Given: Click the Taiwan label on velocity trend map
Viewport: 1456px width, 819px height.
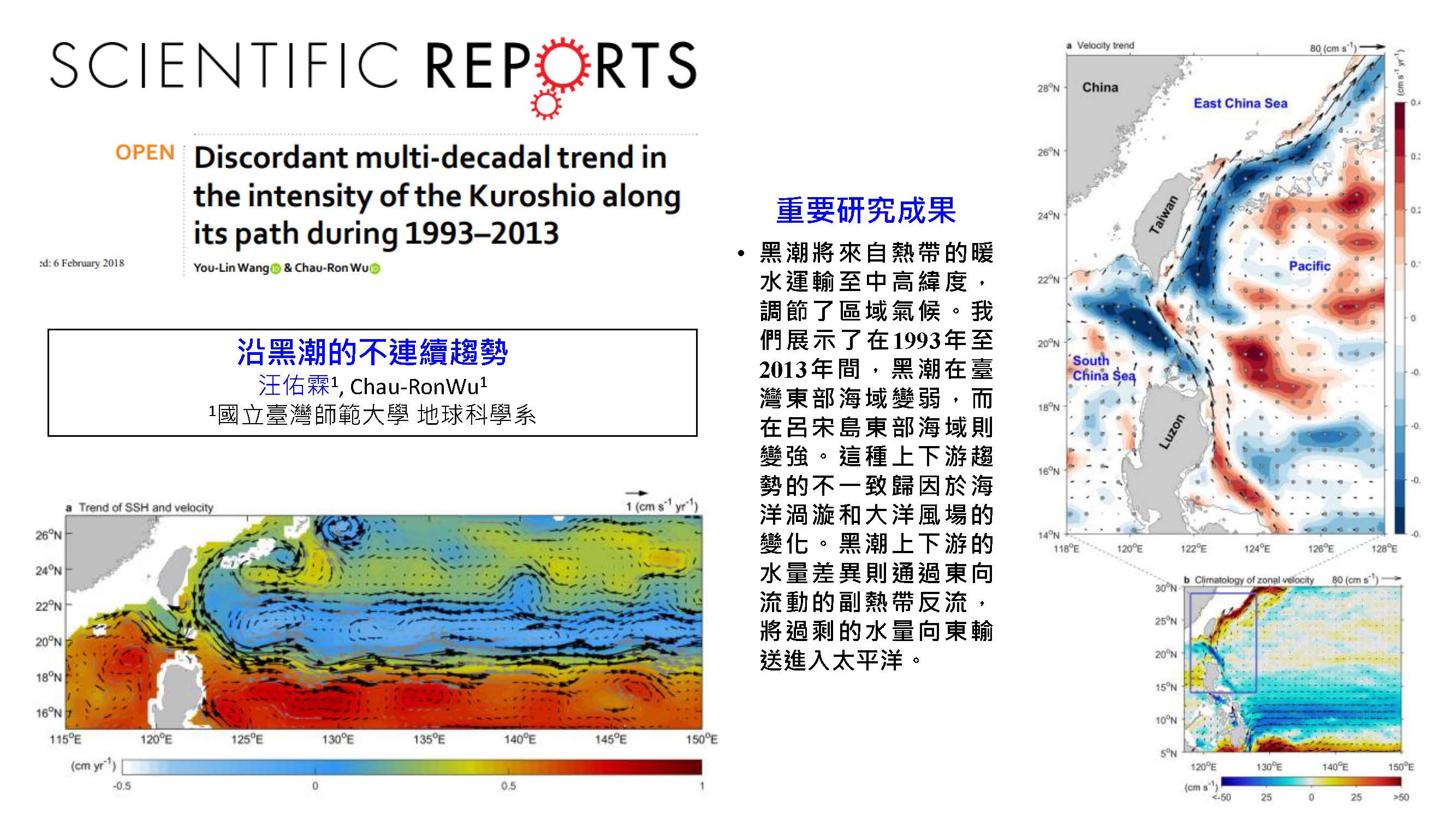Looking at the screenshot, I should 1163,215.
